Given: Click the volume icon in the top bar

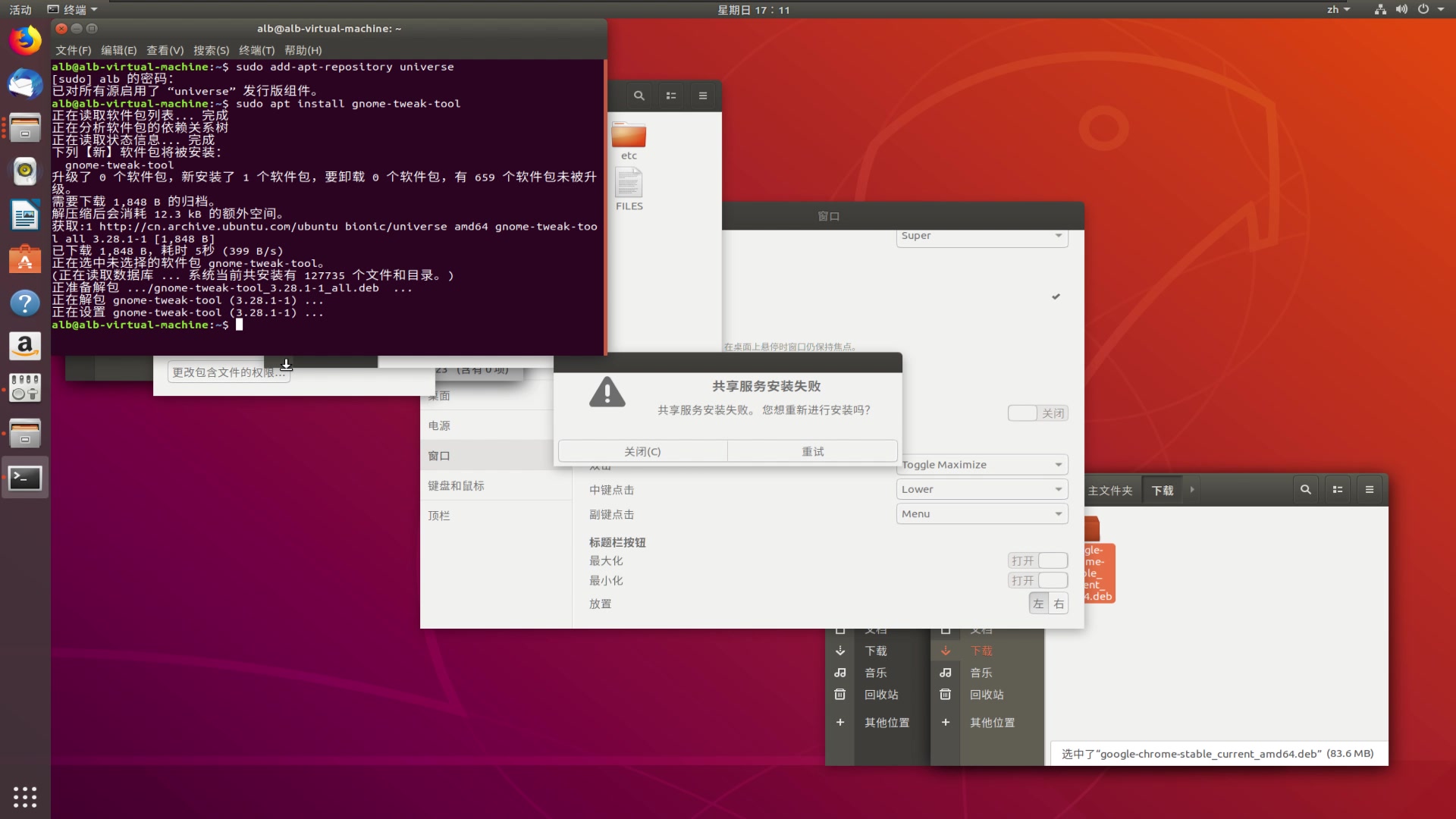Looking at the screenshot, I should pos(1401,10).
